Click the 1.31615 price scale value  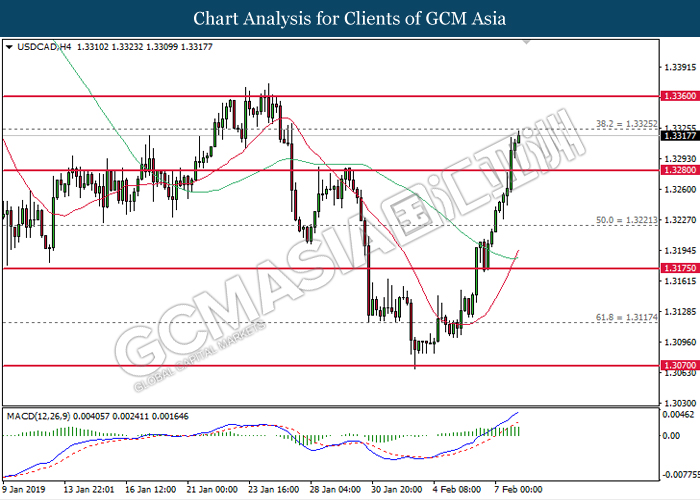(x=680, y=281)
